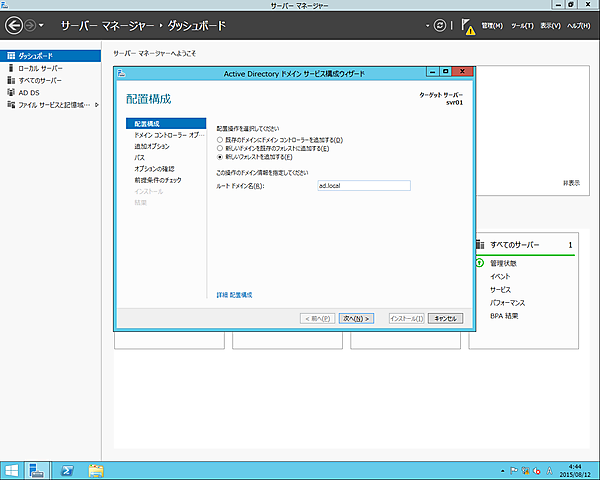Launch PowerShell from the taskbar

click(x=67, y=471)
